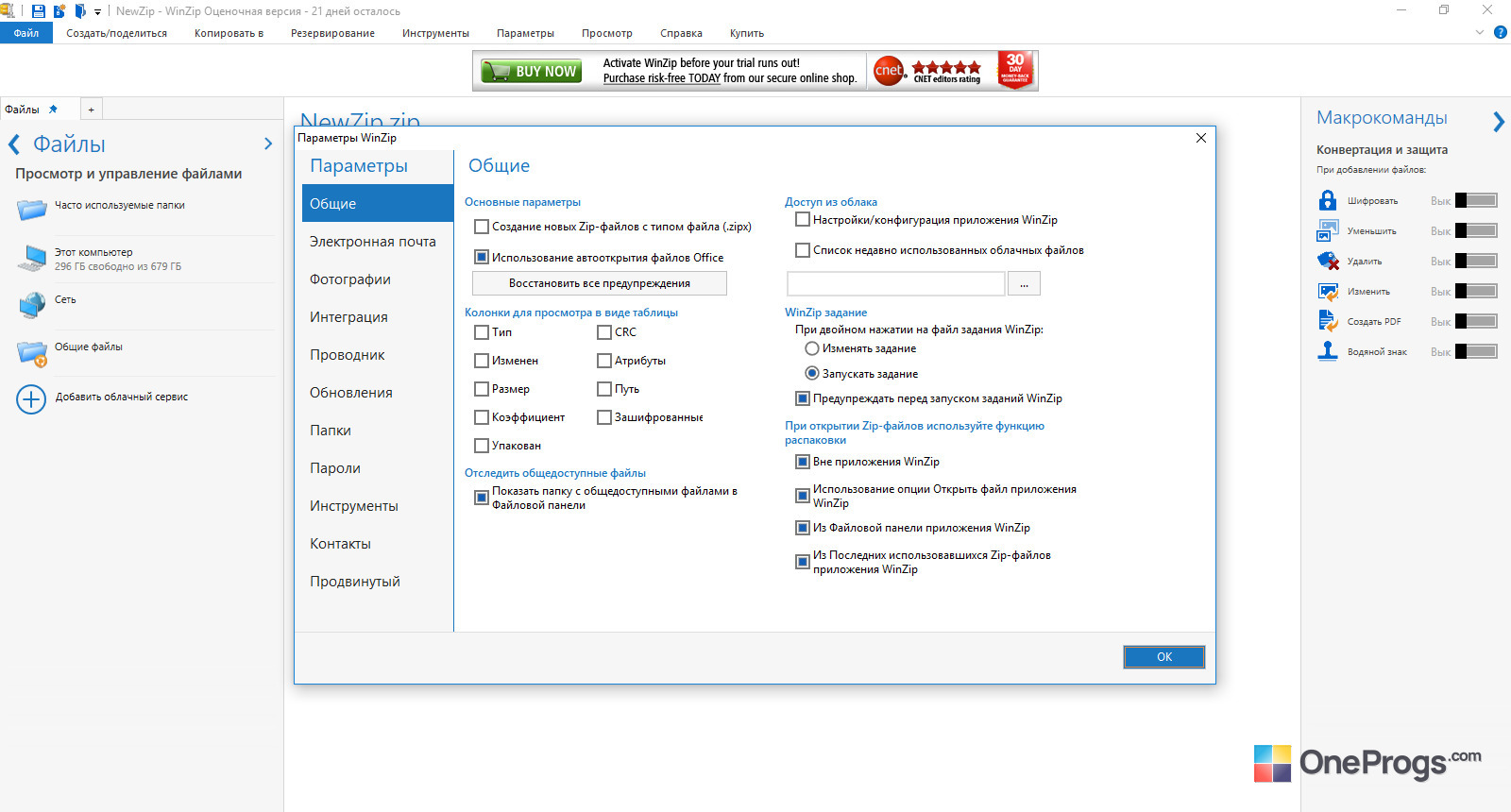Toggle warn before running WinZip jobs checkbox
This screenshot has width=1511, height=812.
803,398
